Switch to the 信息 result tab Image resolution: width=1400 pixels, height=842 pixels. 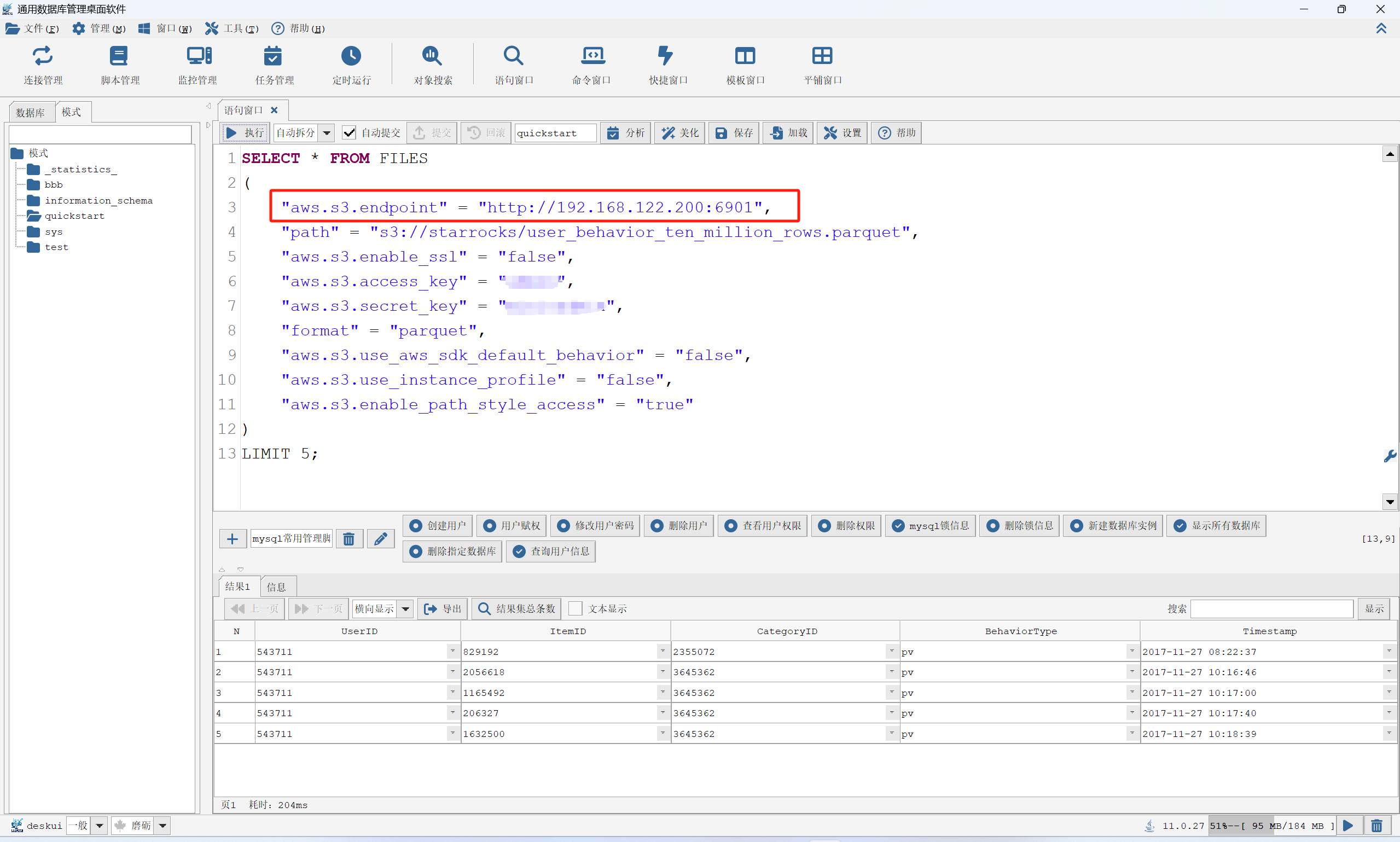pos(276,587)
